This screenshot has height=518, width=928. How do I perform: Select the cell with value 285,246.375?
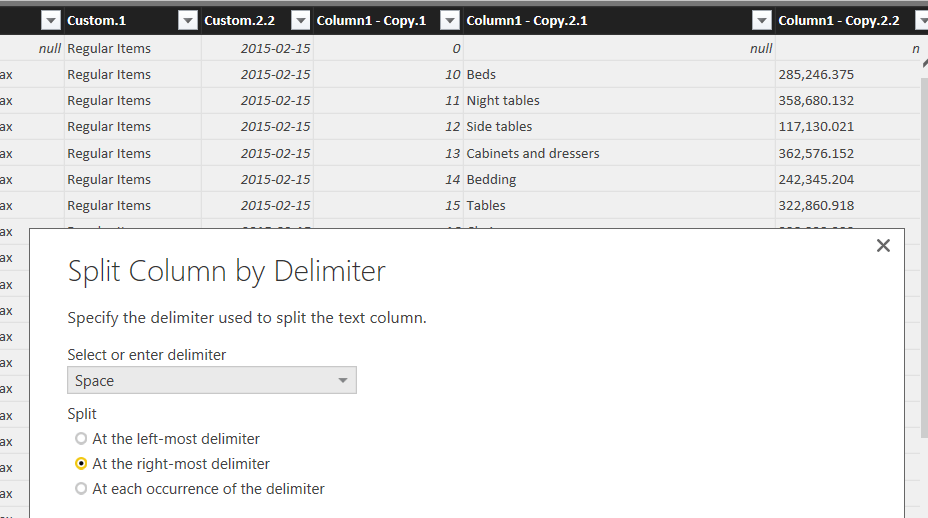coord(816,75)
